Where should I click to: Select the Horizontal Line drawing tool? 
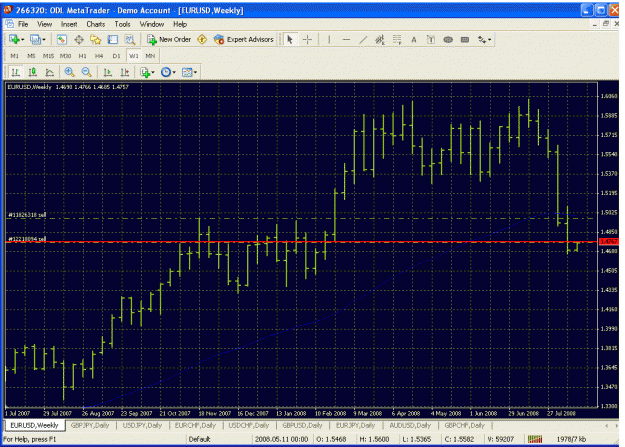click(346, 39)
